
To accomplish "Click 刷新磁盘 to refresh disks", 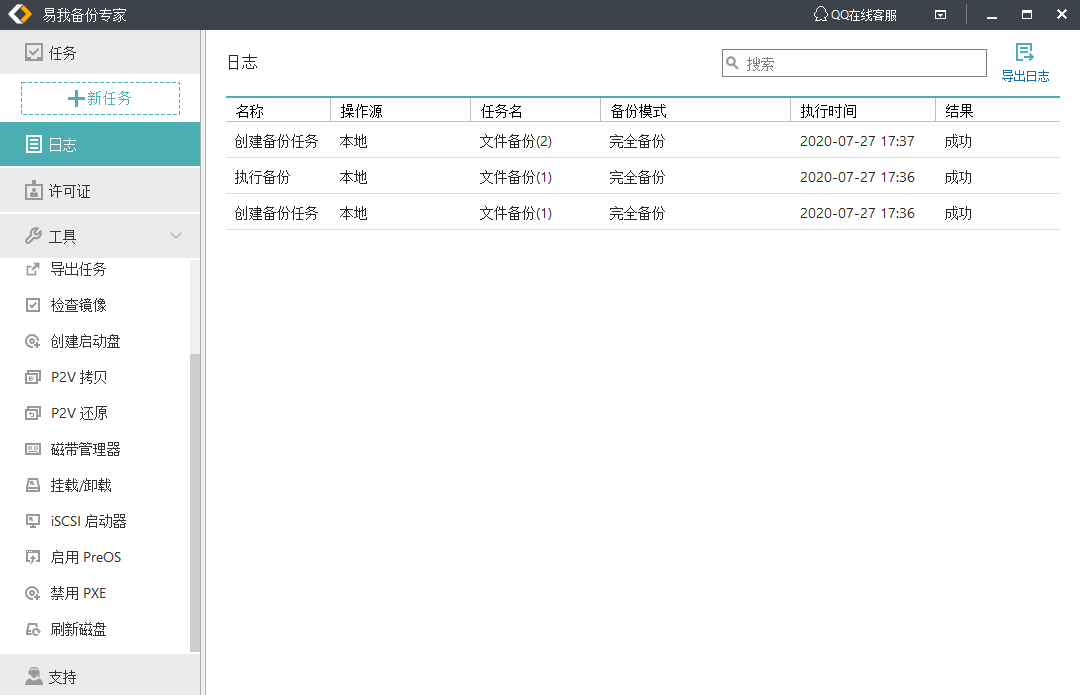I will coord(78,629).
